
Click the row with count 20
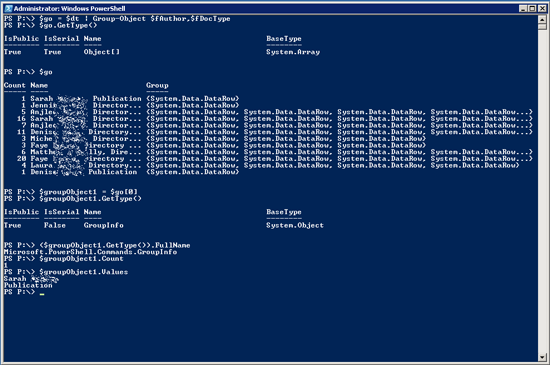pyautogui.click(x=268, y=158)
